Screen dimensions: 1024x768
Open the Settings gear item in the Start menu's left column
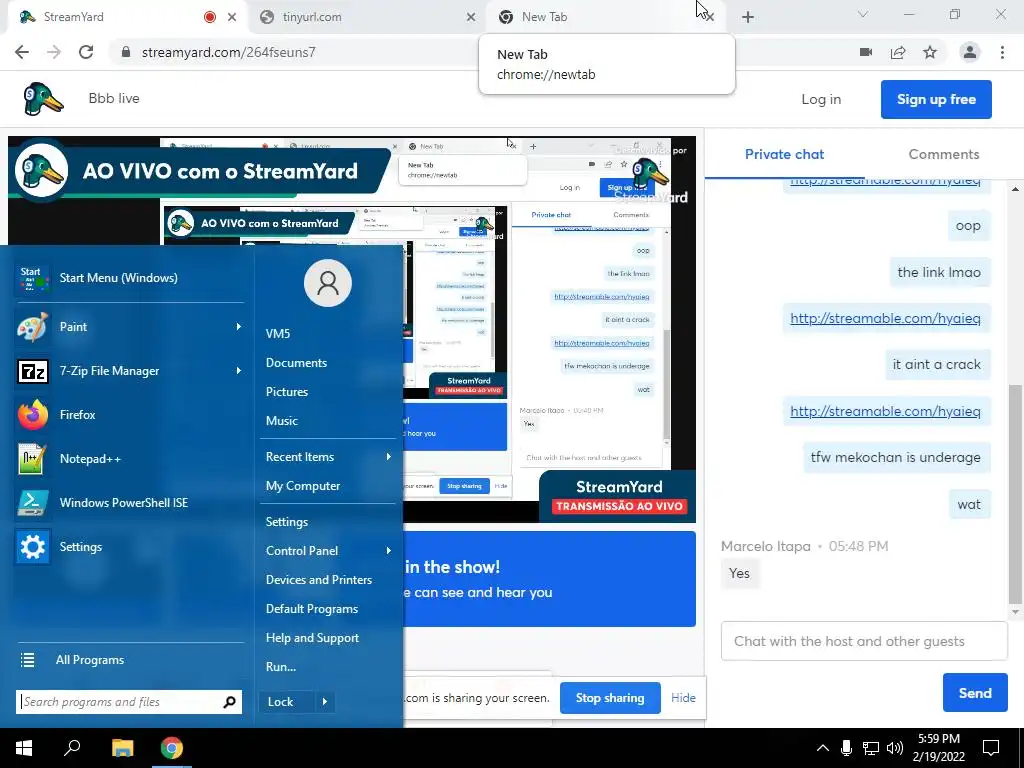(129, 547)
